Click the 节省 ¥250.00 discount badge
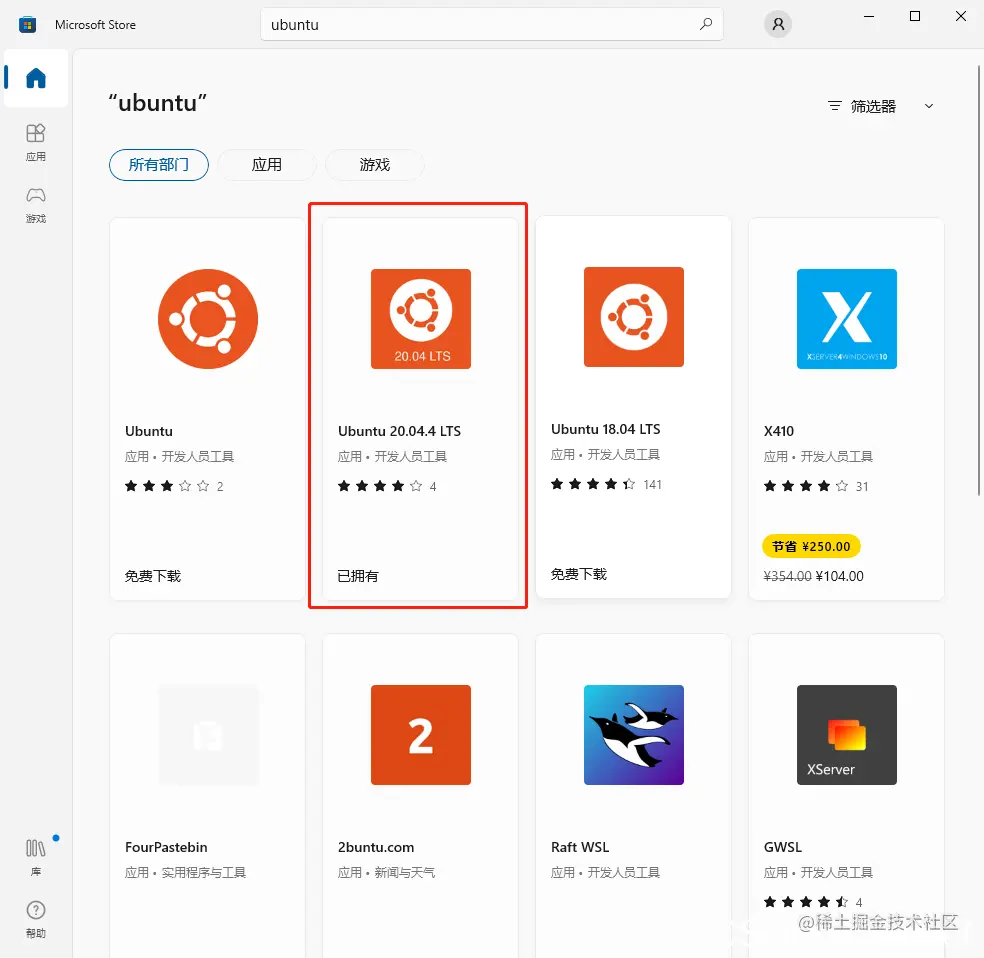The width and height of the screenshot is (984, 958). coord(811,546)
